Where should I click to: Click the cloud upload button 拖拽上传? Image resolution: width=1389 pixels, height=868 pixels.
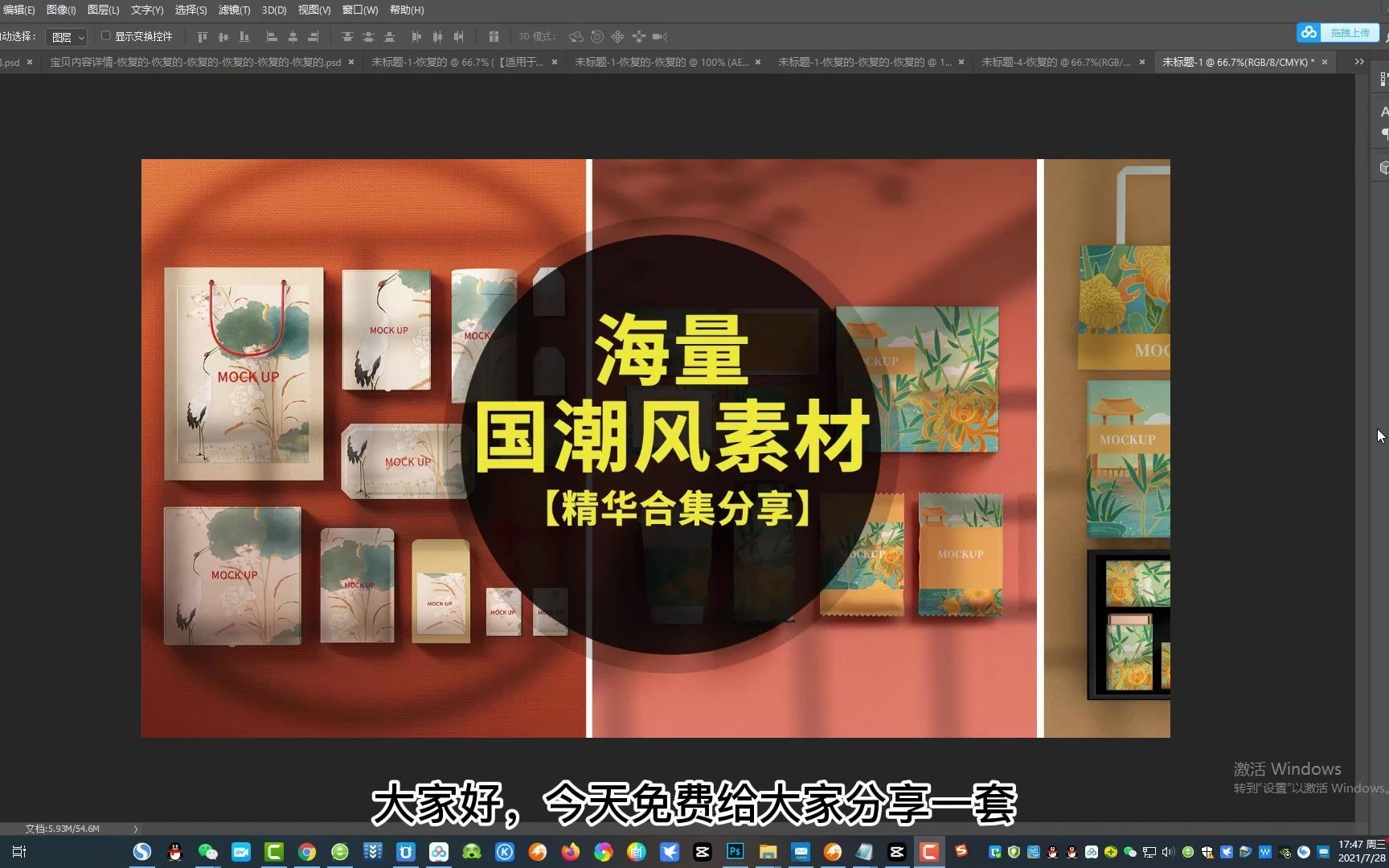pos(1338,32)
